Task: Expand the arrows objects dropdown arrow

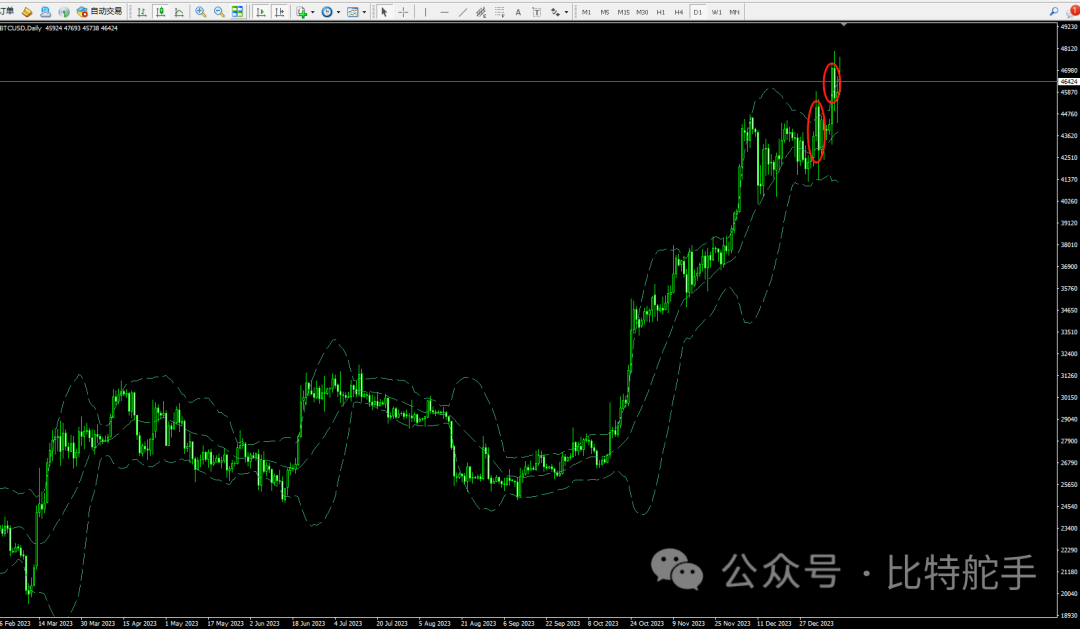Action: pyautogui.click(x=566, y=12)
